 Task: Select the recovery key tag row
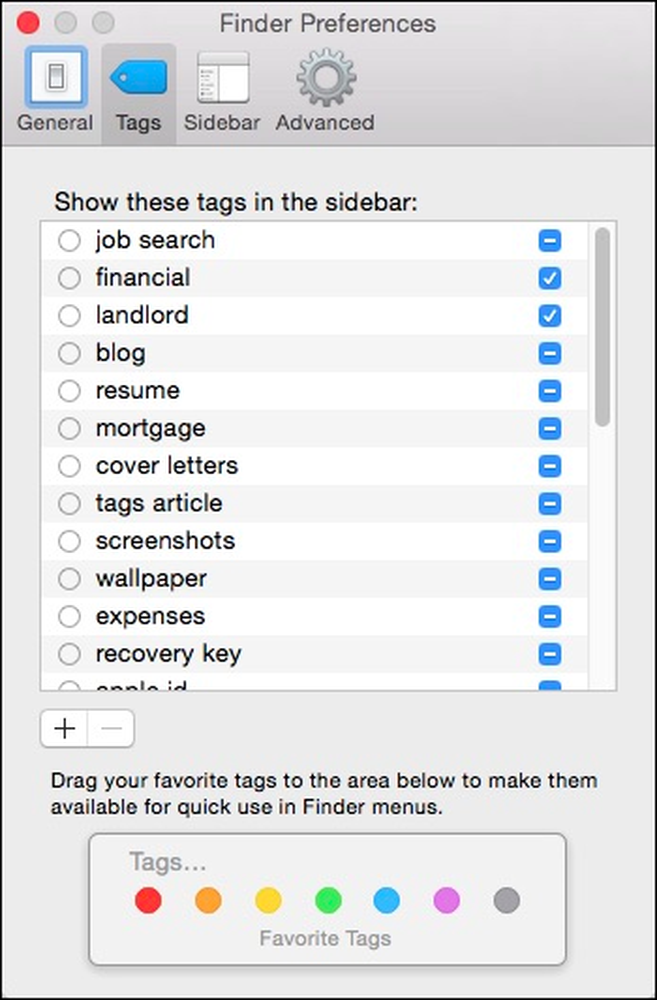[x=314, y=654]
